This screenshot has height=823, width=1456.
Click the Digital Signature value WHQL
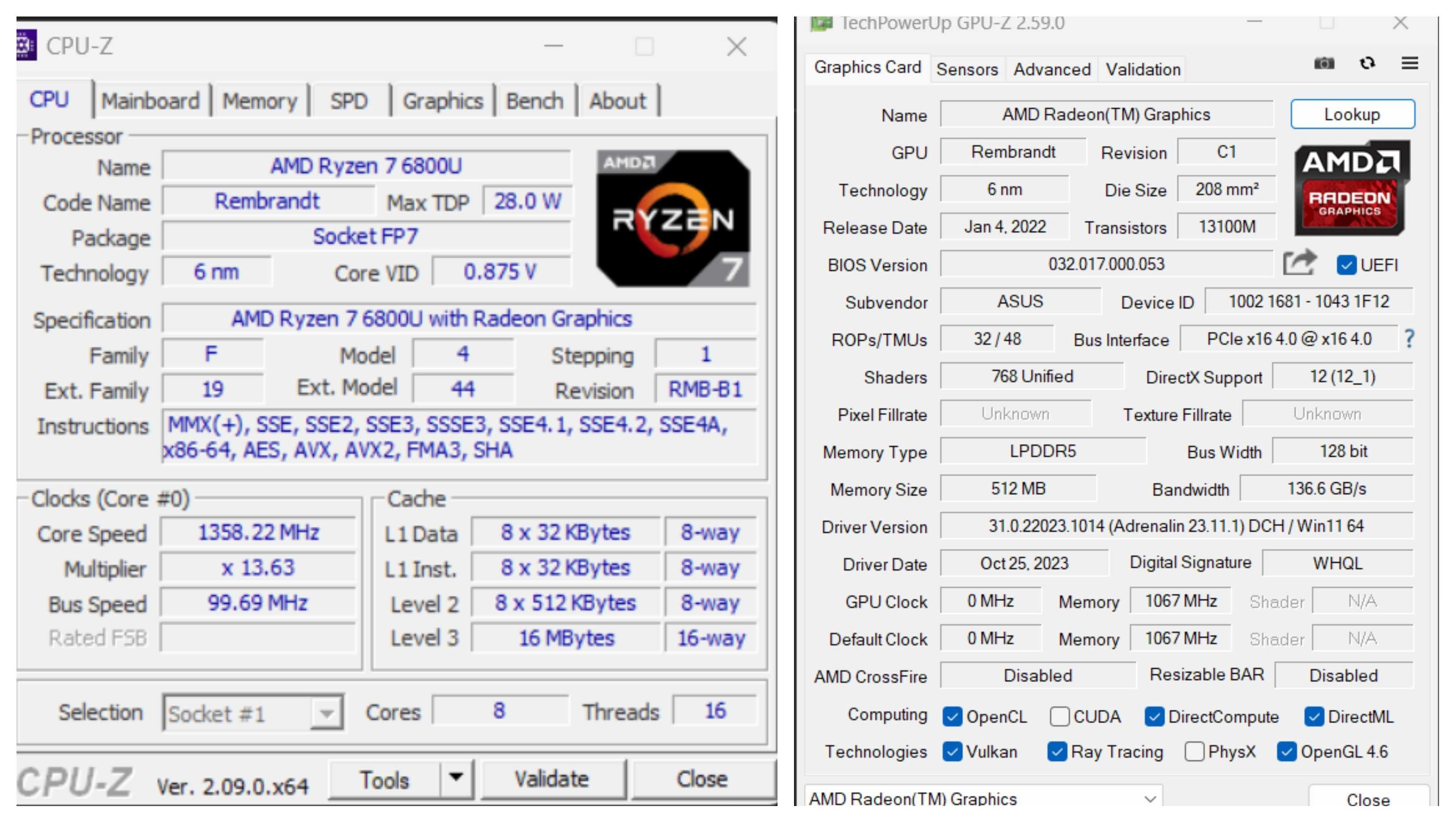tap(1337, 564)
